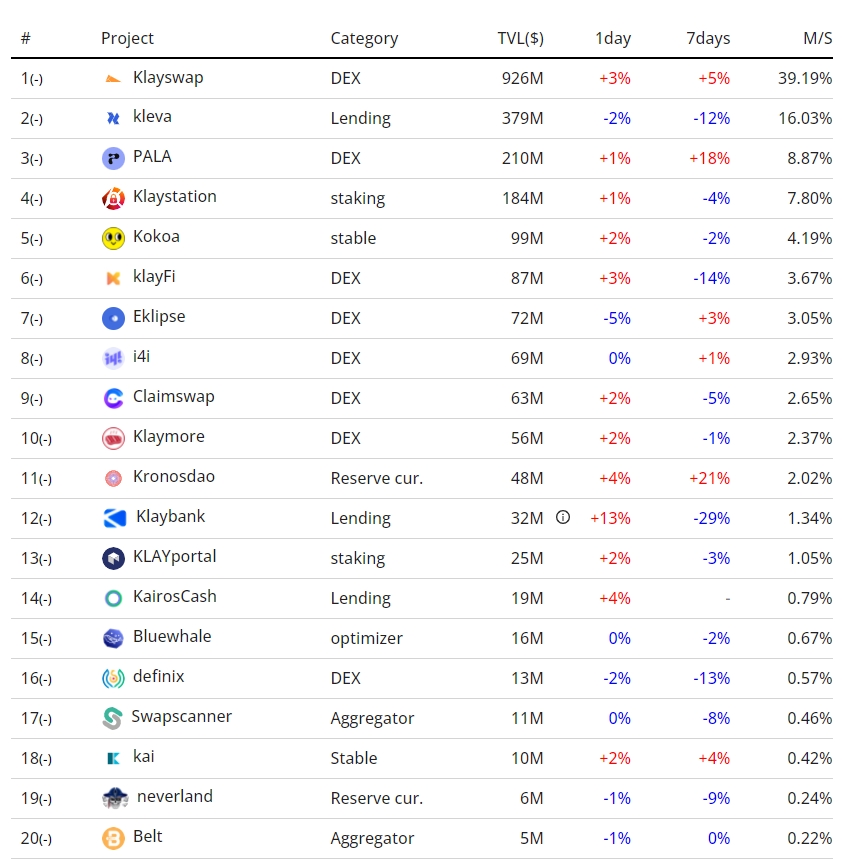Sort by the 7days column header
Viewport: 852px width, 859px height.
click(x=708, y=39)
